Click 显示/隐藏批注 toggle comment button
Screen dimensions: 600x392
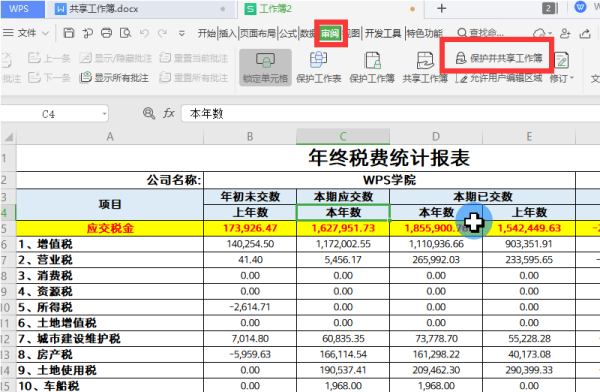pyautogui.click(x=116, y=58)
